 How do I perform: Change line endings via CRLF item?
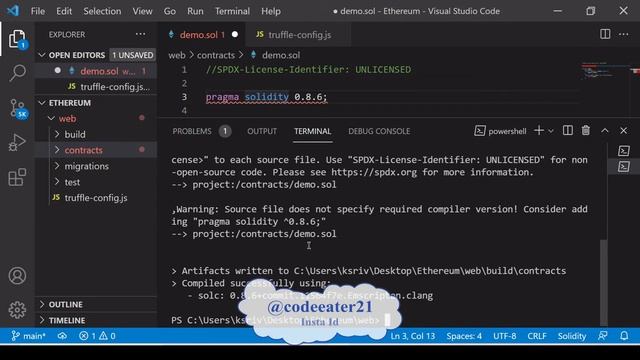pos(537,336)
